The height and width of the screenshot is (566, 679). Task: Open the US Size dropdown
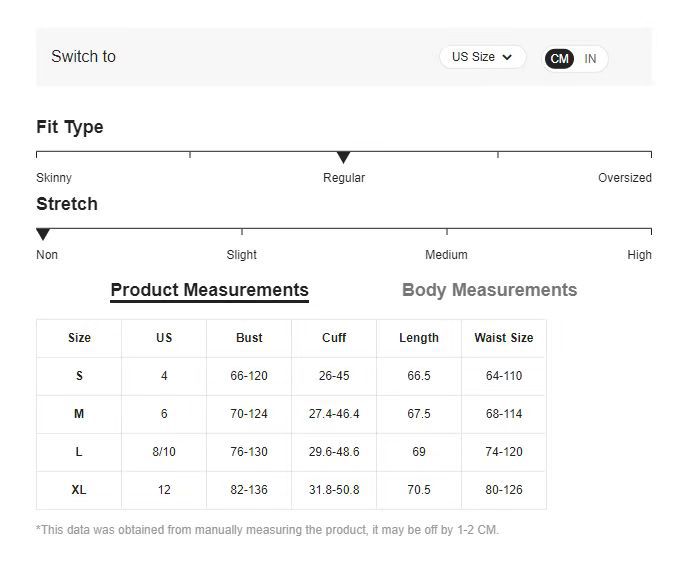click(x=481, y=57)
